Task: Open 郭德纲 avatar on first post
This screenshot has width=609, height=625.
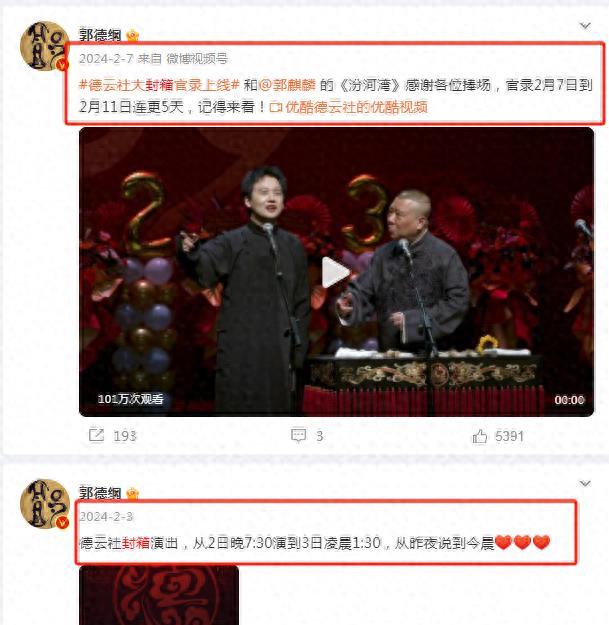Action: [45, 46]
